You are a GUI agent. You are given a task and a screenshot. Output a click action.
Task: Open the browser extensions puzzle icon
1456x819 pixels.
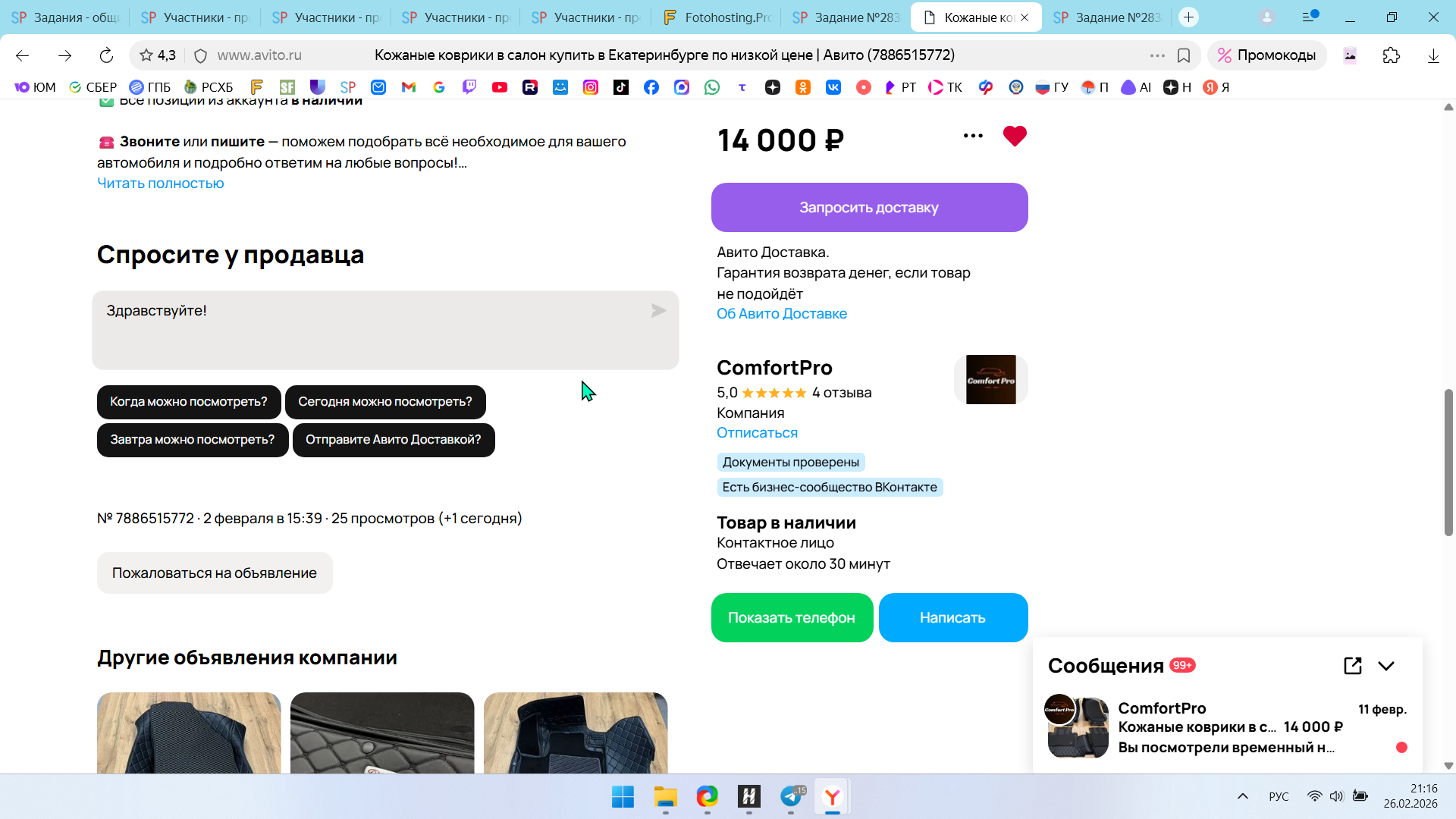[1391, 55]
